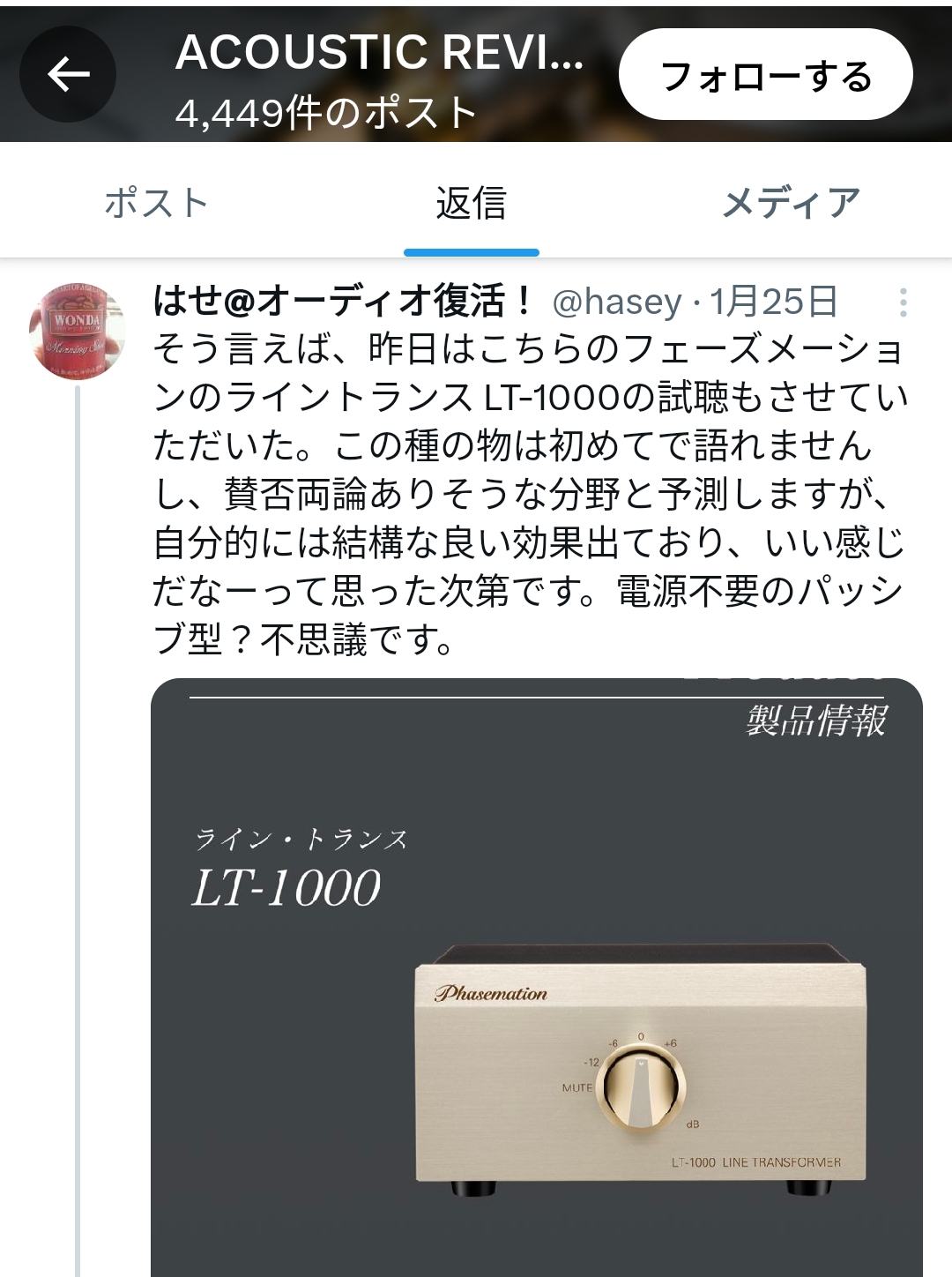
Task: Tap the ACOUSTIC REVI... account title
Action: pyautogui.click(x=379, y=53)
